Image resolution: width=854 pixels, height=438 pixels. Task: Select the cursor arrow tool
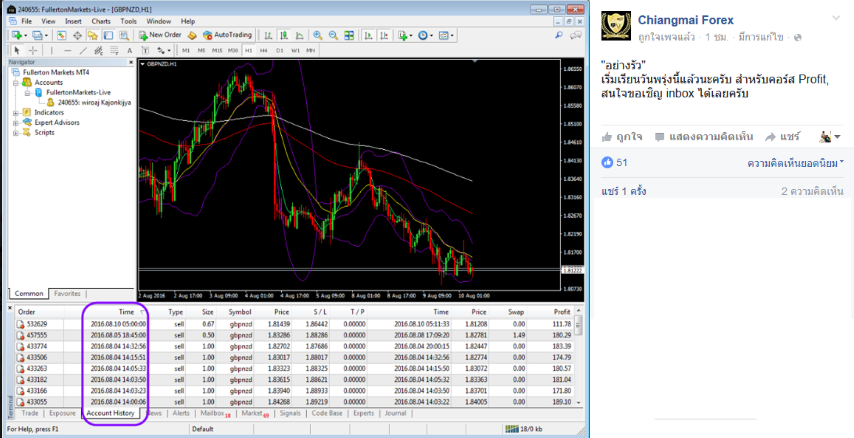17,51
